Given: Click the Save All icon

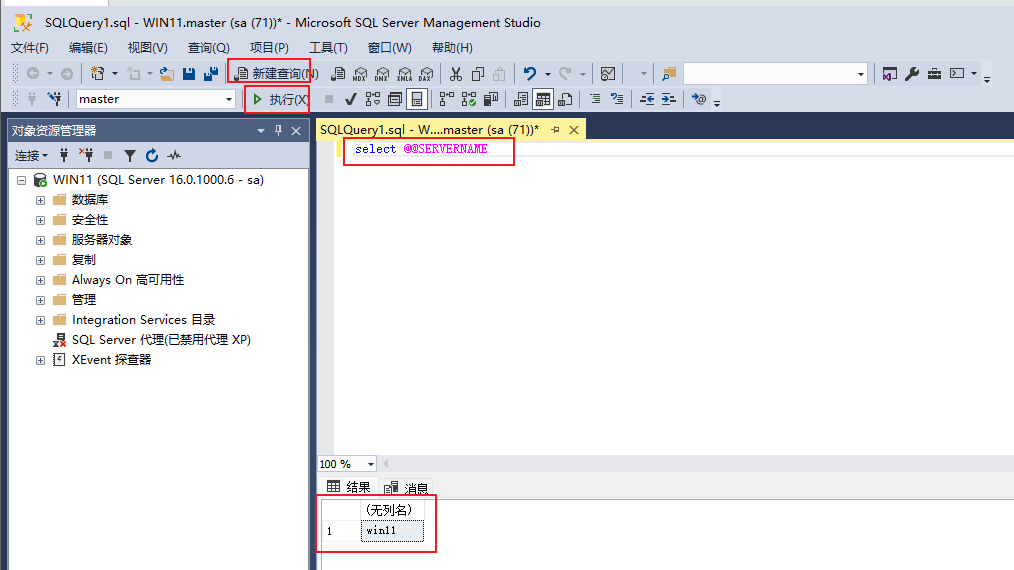Looking at the screenshot, I should click(x=211, y=74).
